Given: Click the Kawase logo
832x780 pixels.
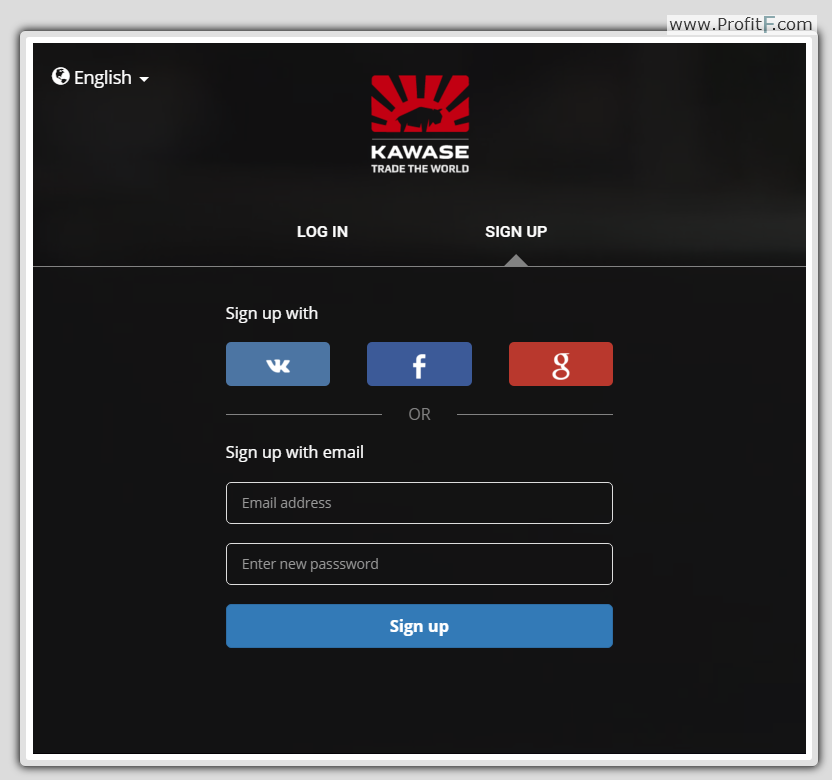Looking at the screenshot, I should tap(420, 125).
